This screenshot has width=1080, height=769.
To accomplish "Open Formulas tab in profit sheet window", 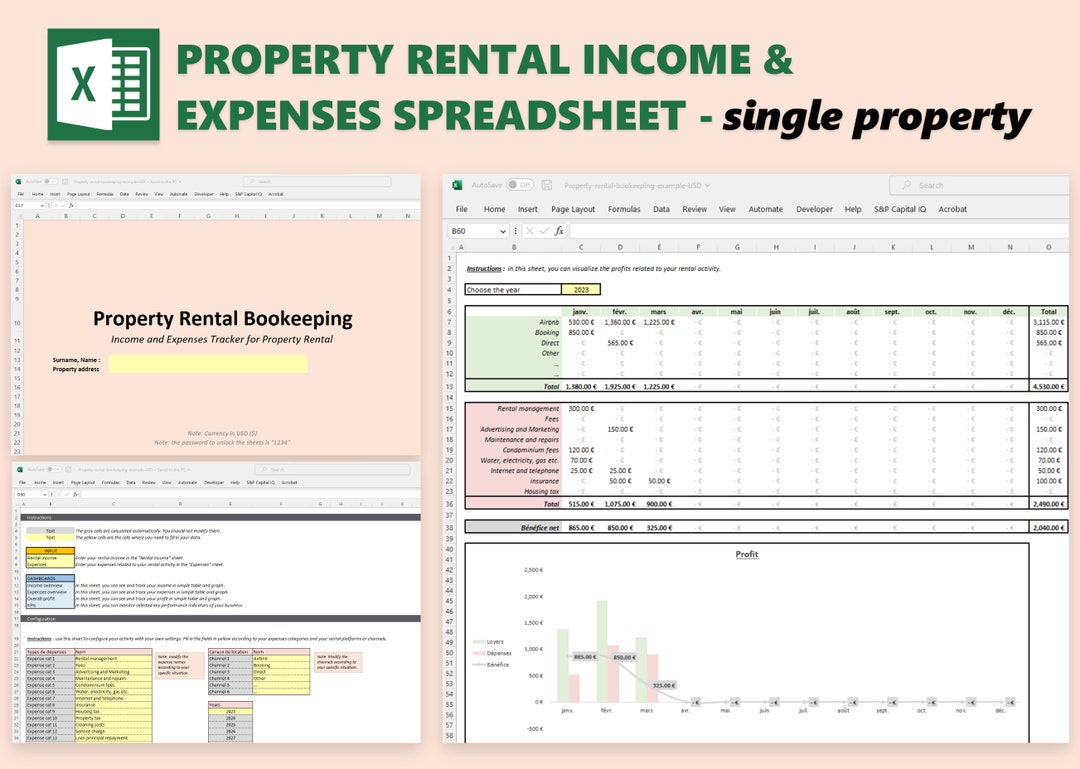I will pyautogui.click(x=624, y=209).
